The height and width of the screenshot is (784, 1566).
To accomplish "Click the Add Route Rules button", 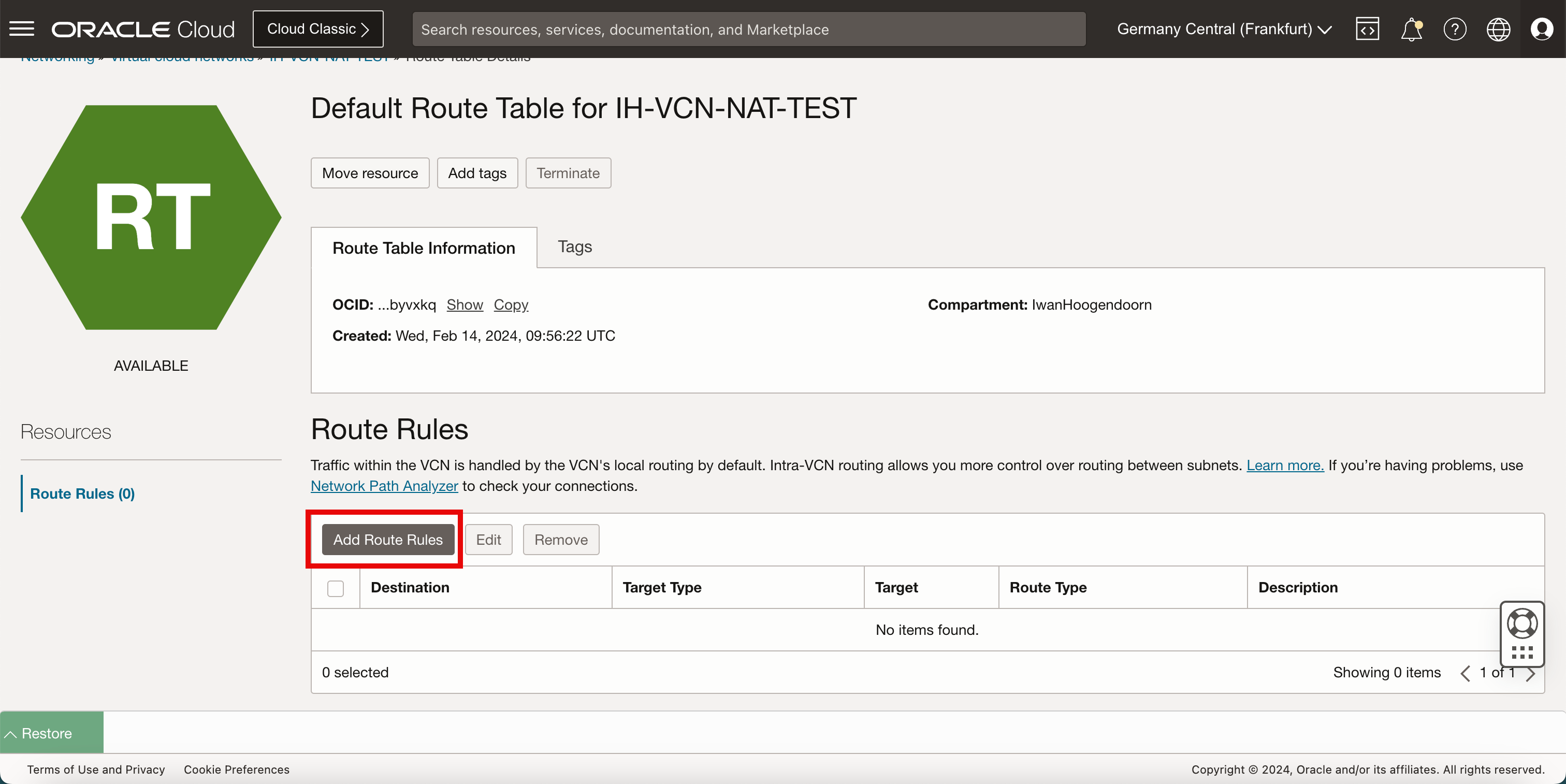I will [x=388, y=540].
